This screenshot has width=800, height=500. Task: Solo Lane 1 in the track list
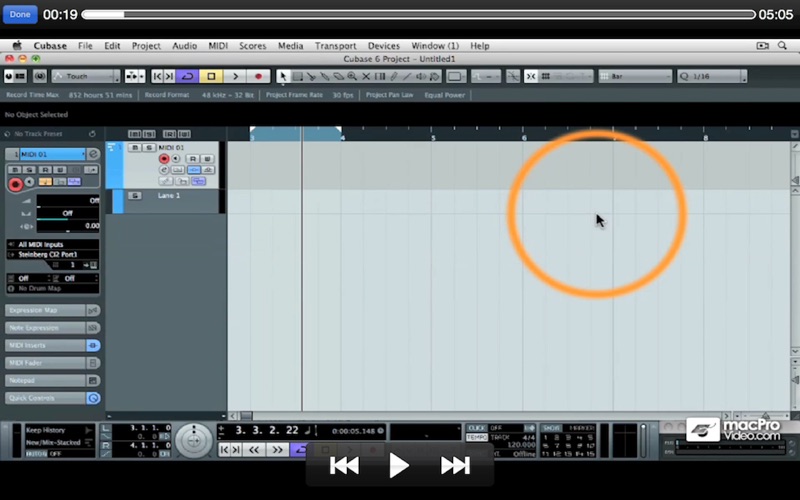(x=135, y=196)
